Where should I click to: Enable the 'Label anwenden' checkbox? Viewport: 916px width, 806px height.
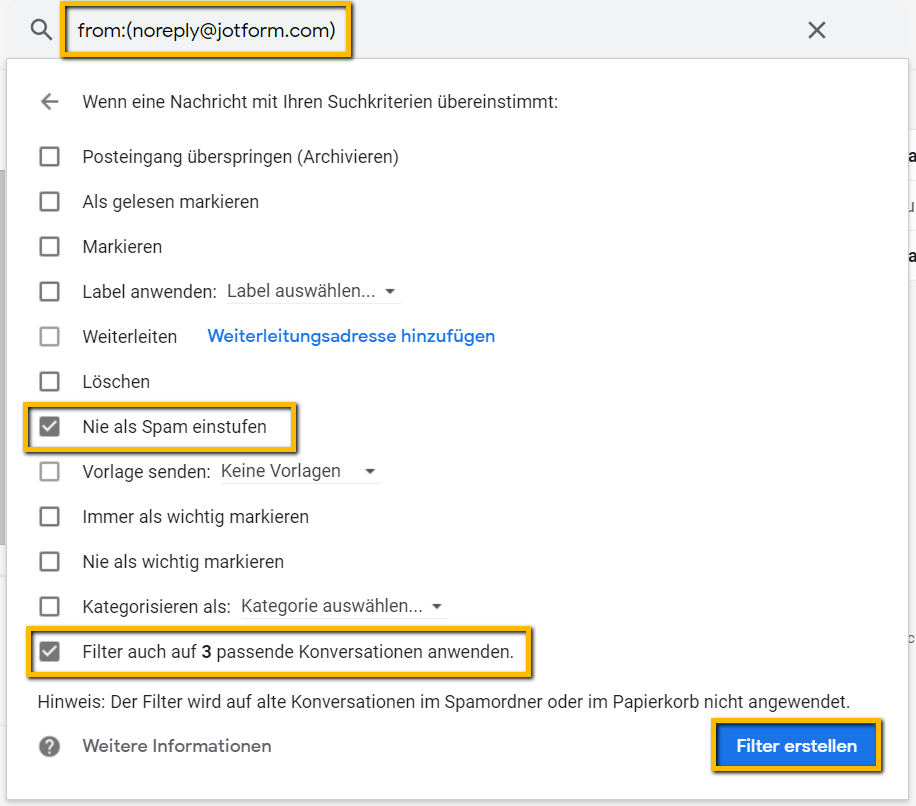(x=49, y=292)
